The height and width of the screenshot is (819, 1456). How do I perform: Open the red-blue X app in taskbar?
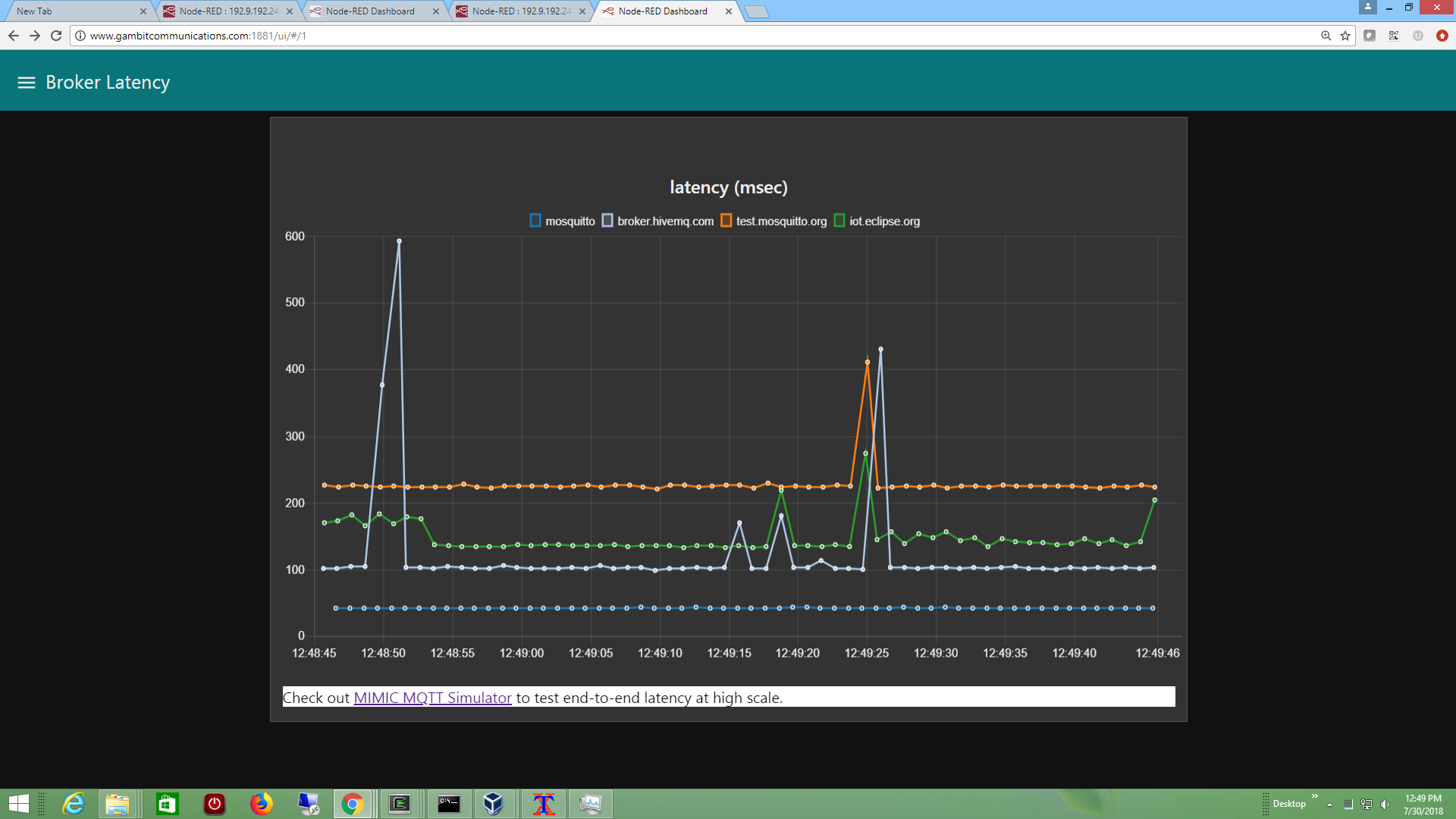coord(544,804)
